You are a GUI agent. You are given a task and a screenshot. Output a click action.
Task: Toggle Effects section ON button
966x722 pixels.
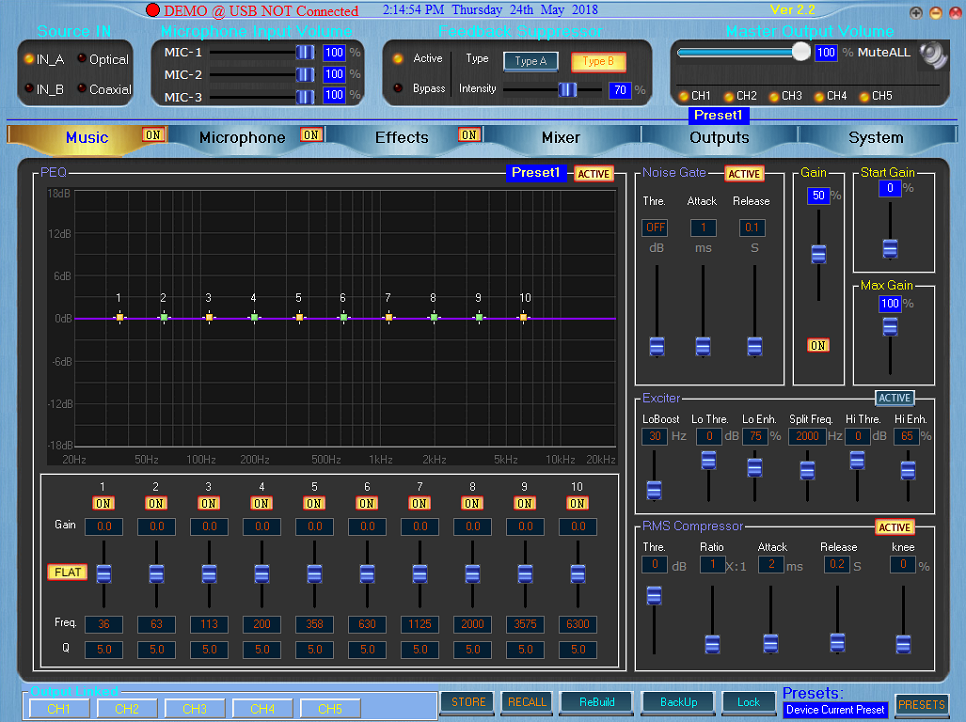469,135
